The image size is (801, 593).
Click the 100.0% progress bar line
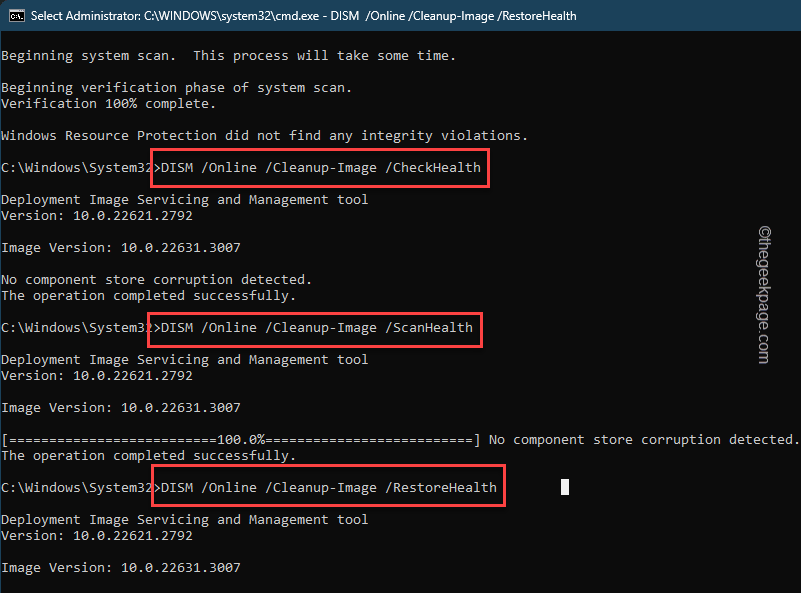pyautogui.click(x=241, y=440)
